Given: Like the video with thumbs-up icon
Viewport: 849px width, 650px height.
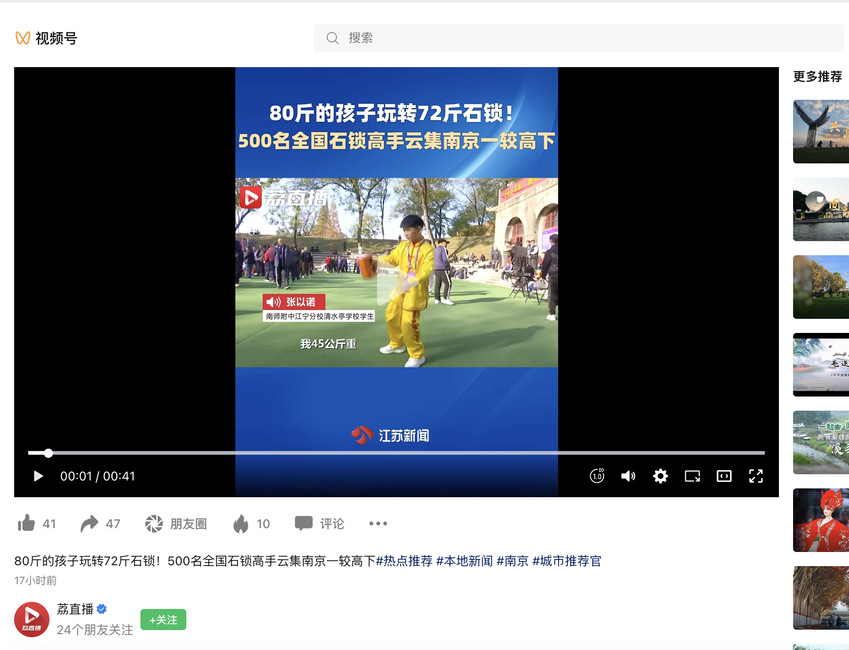Looking at the screenshot, I should (x=27, y=523).
